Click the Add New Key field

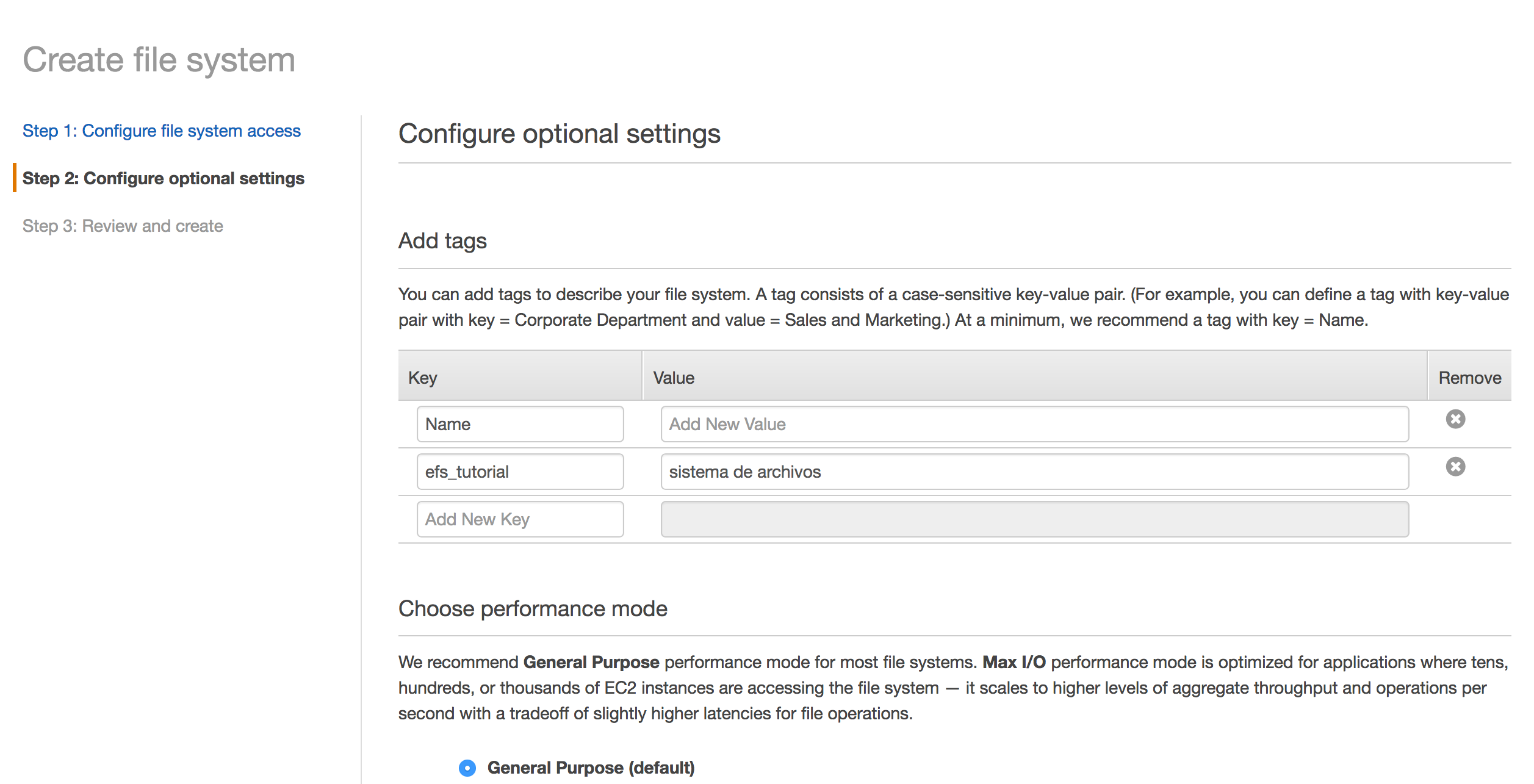point(520,519)
